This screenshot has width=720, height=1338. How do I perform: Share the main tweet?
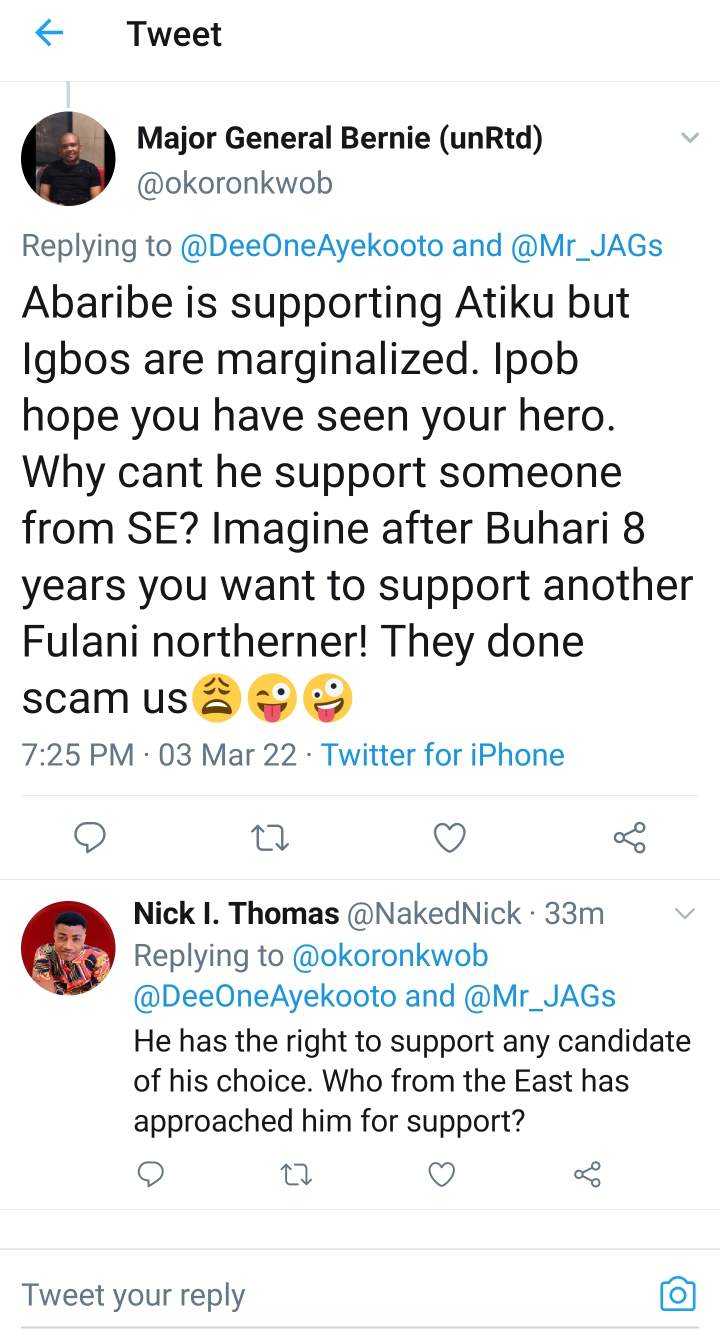(629, 837)
